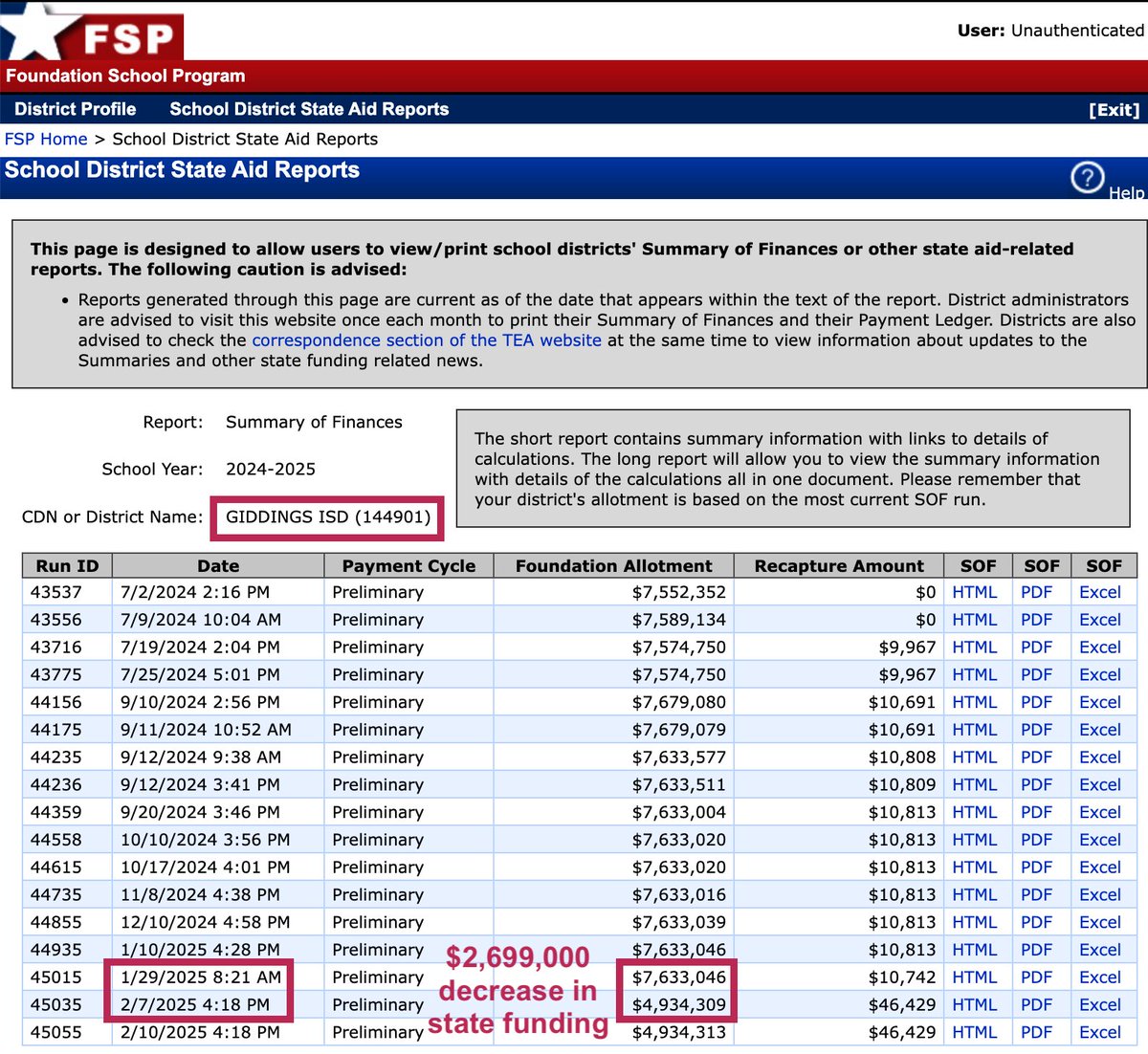1148x1054 pixels.
Task: Open correspondence section of the TEA website link
Action: pyautogui.click(x=427, y=340)
